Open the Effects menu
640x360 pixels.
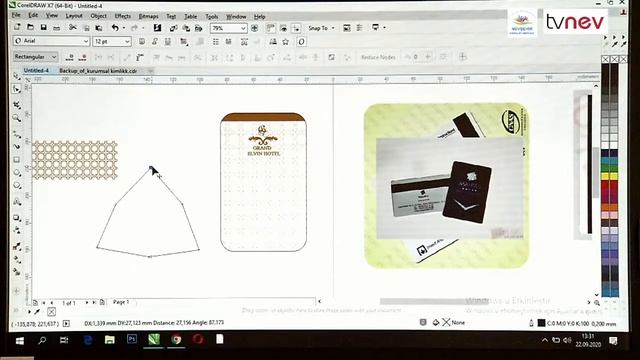[x=122, y=16]
